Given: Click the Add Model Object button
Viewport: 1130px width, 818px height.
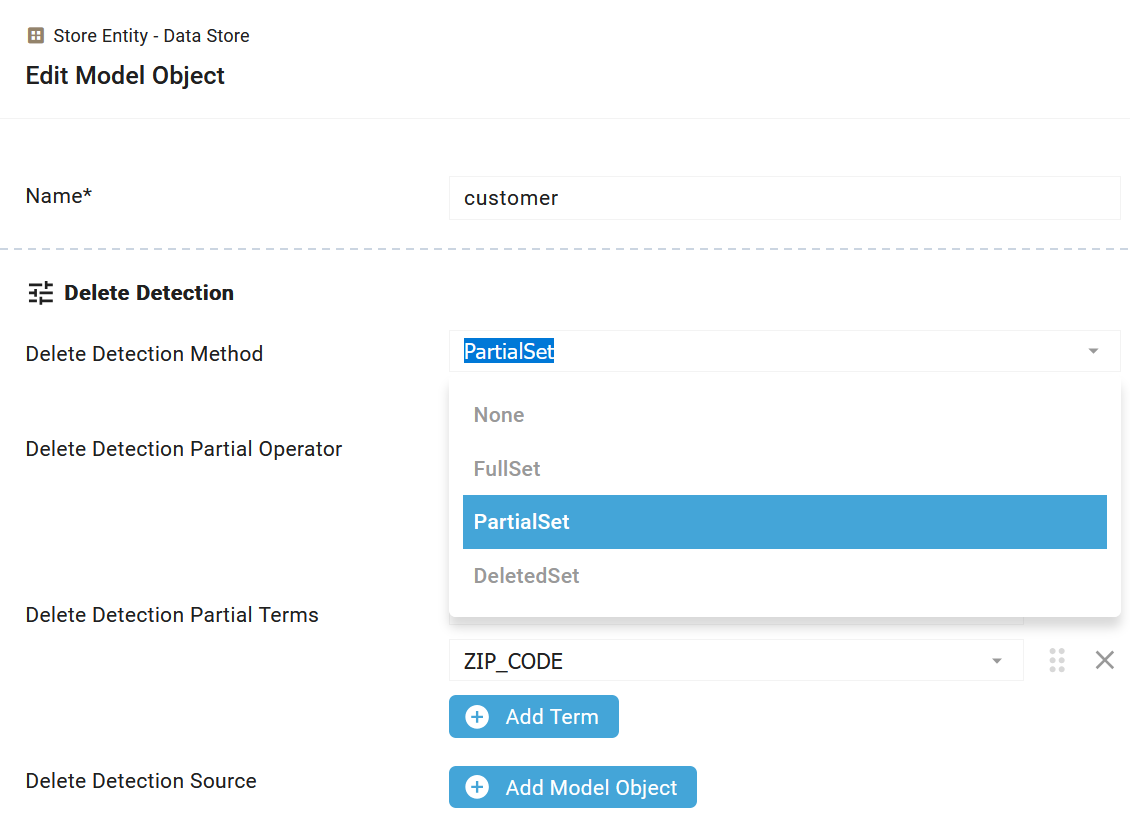Looking at the screenshot, I should [572, 787].
